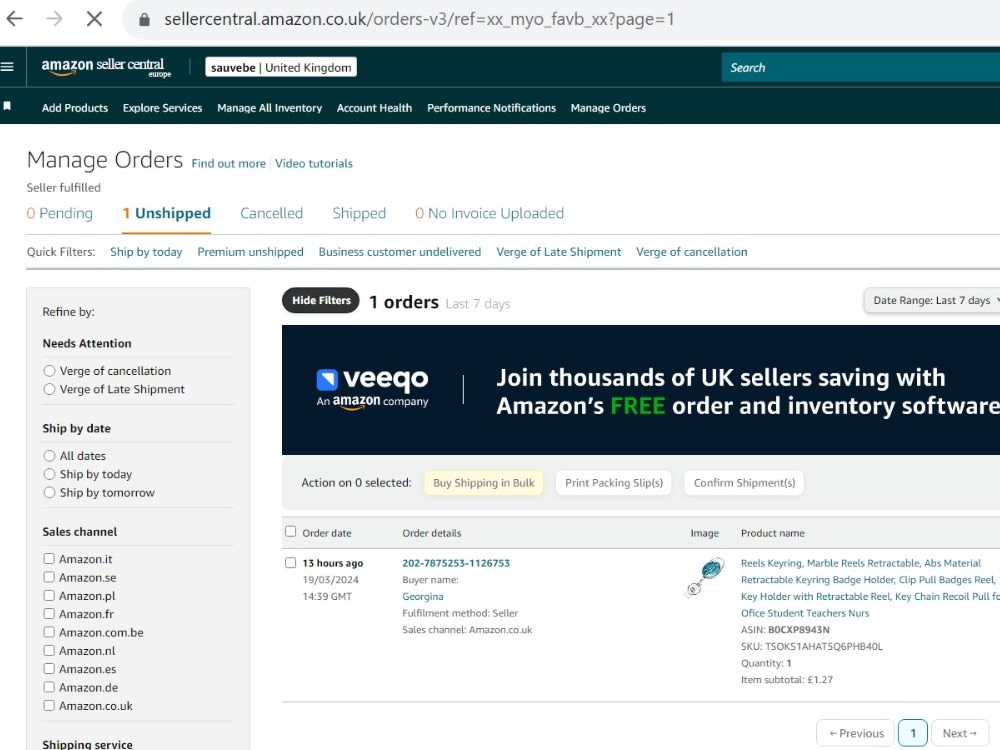Check the Amazon.co.uk sales channel
Image resolution: width=1000 pixels, height=750 pixels.
click(49, 705)
